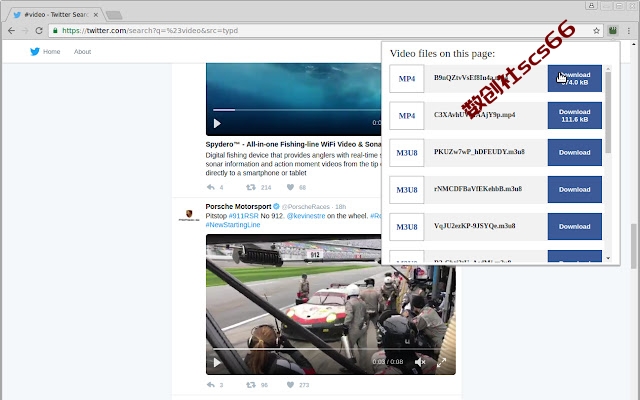Open the video downloader extension icon

click(x=613, y=30)
